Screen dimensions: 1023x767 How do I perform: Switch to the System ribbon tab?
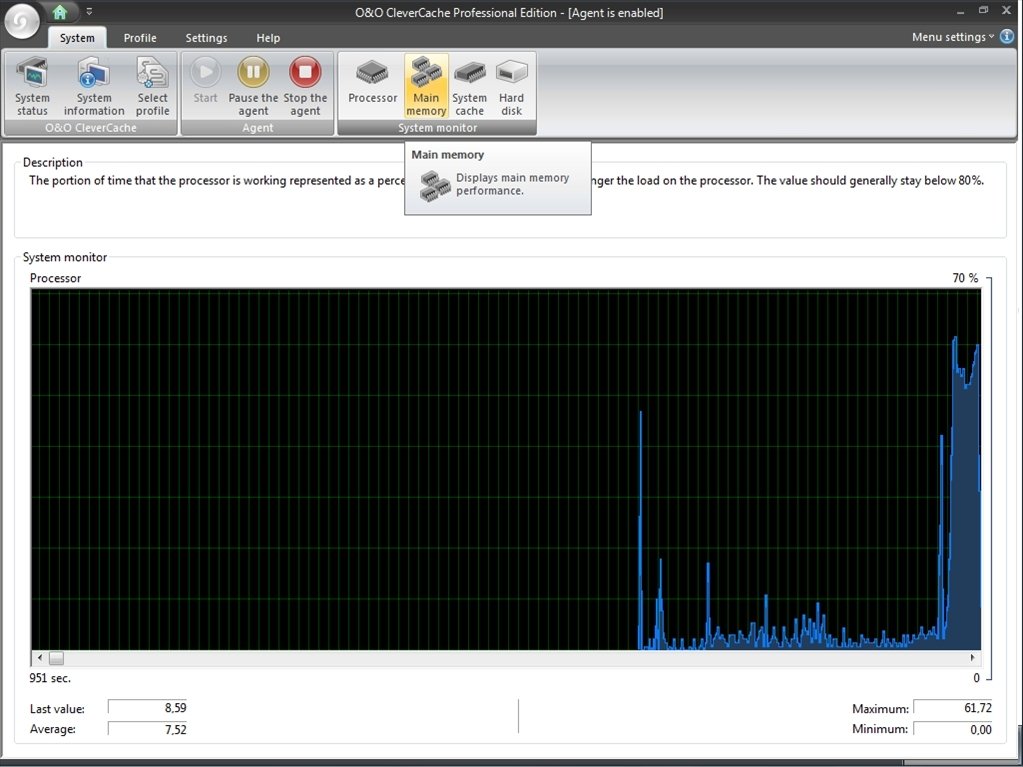click(77, 38)
